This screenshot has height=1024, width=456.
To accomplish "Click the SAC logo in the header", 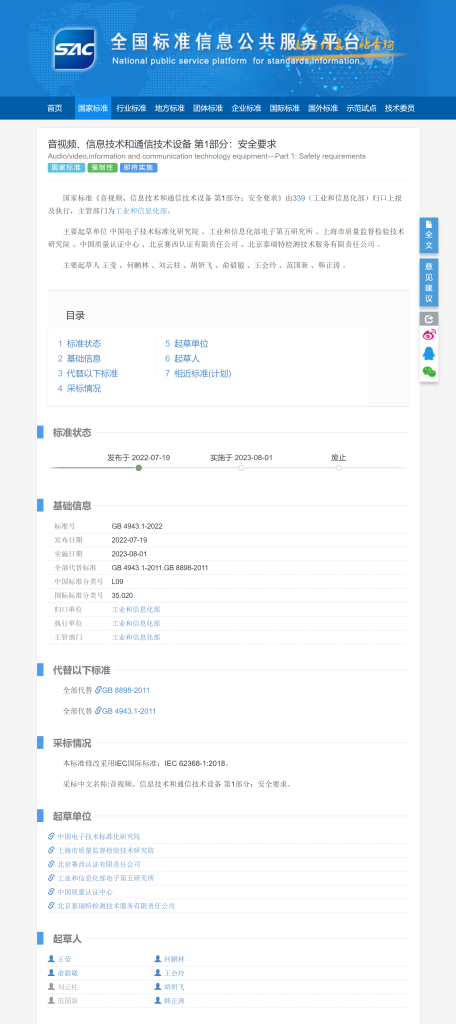I will click(74, 48).
